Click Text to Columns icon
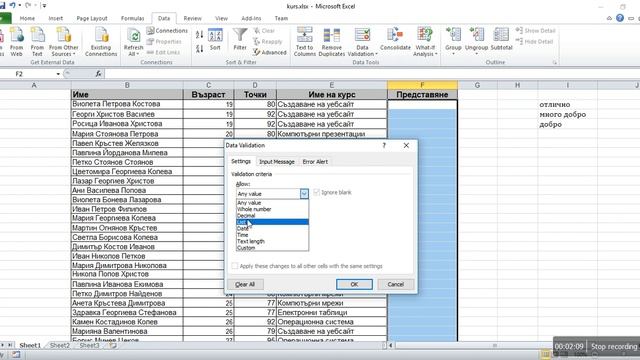The width and height of the screenshot is (640, 360). (304, 41)
